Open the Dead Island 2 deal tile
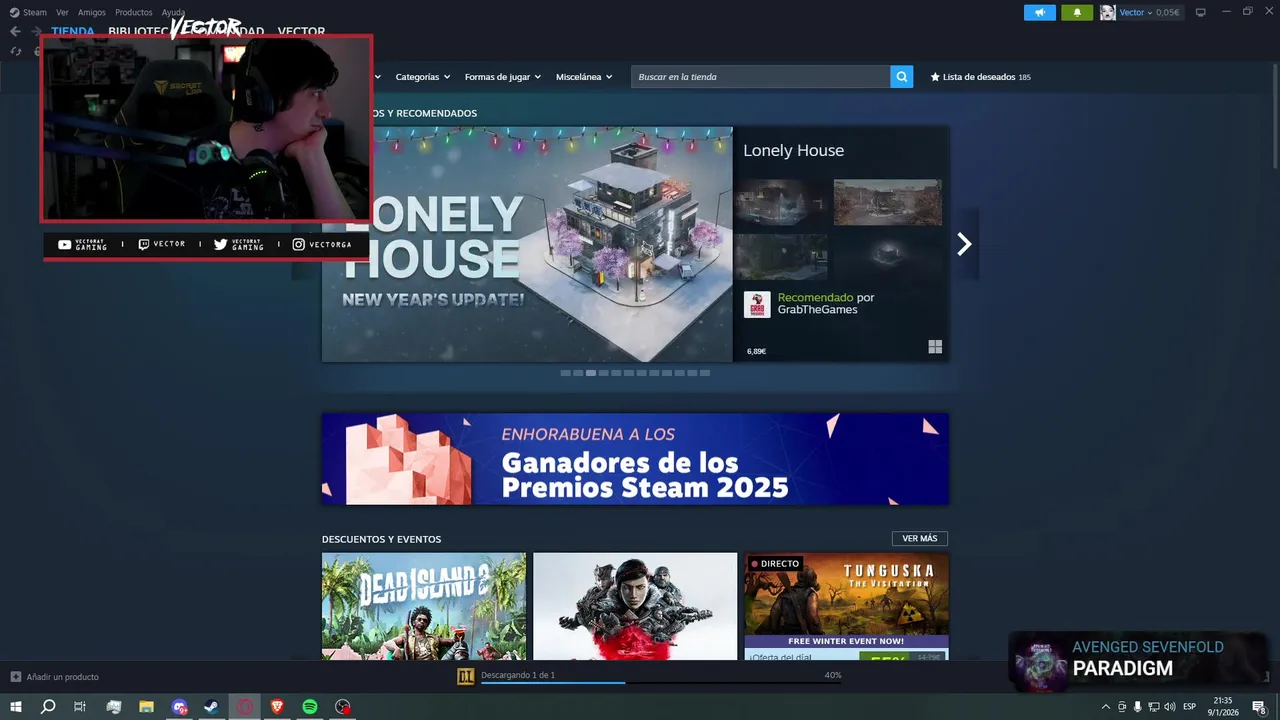Screen dimensions: 1280x720 pos(424,607)
